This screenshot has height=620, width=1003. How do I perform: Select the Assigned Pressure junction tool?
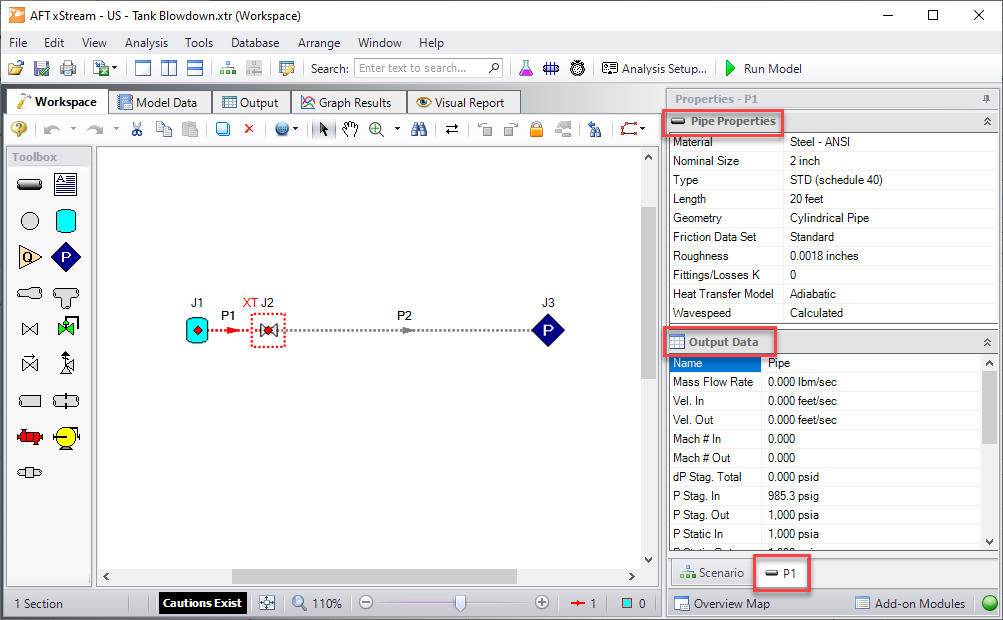point(66,257)
